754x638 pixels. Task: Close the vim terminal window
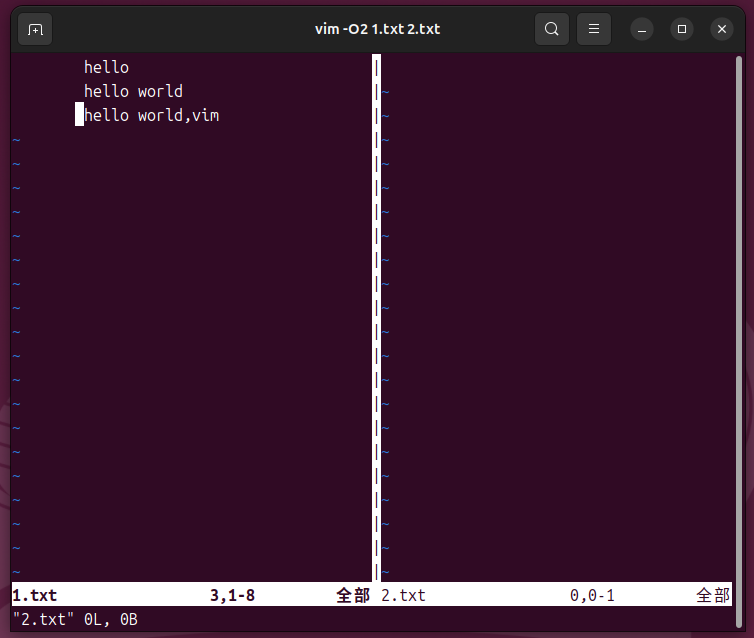coord(722,29)
